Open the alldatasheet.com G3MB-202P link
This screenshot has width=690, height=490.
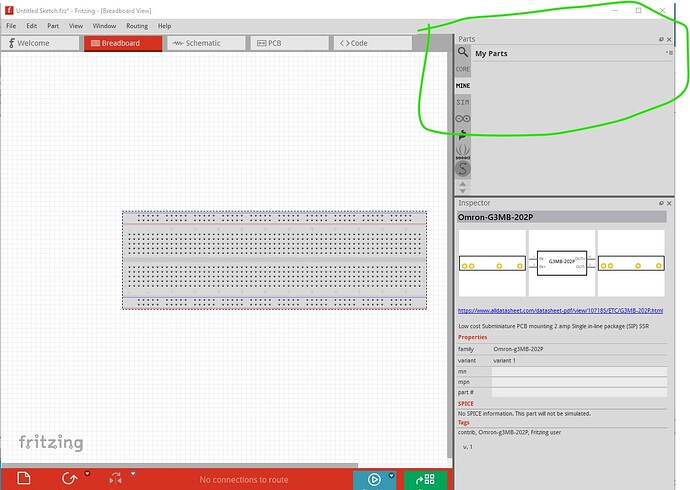[560, 311]
